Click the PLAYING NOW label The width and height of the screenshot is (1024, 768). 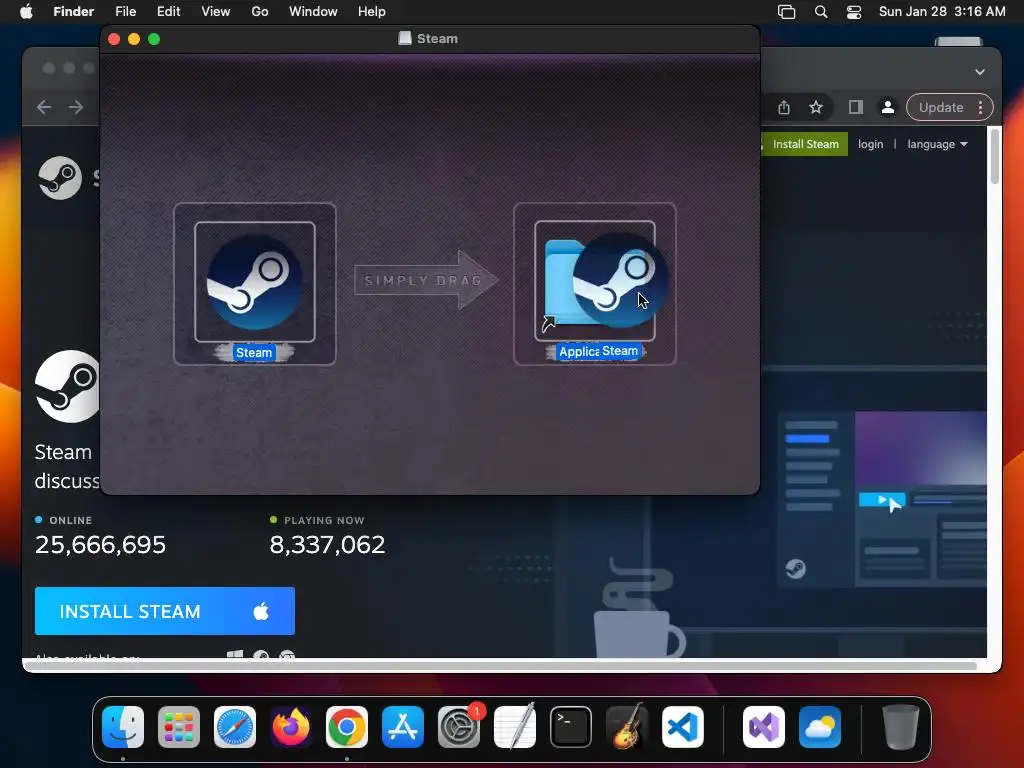coord(324,520)
